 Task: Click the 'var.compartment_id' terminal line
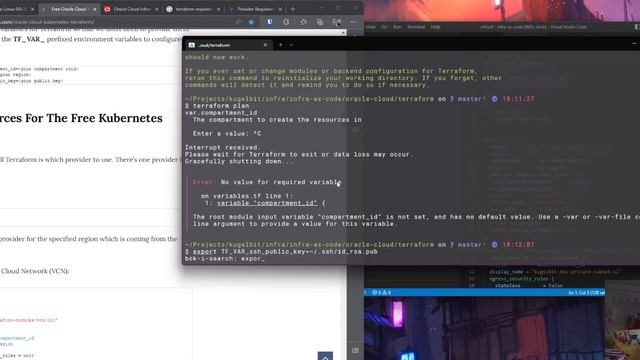221,113
